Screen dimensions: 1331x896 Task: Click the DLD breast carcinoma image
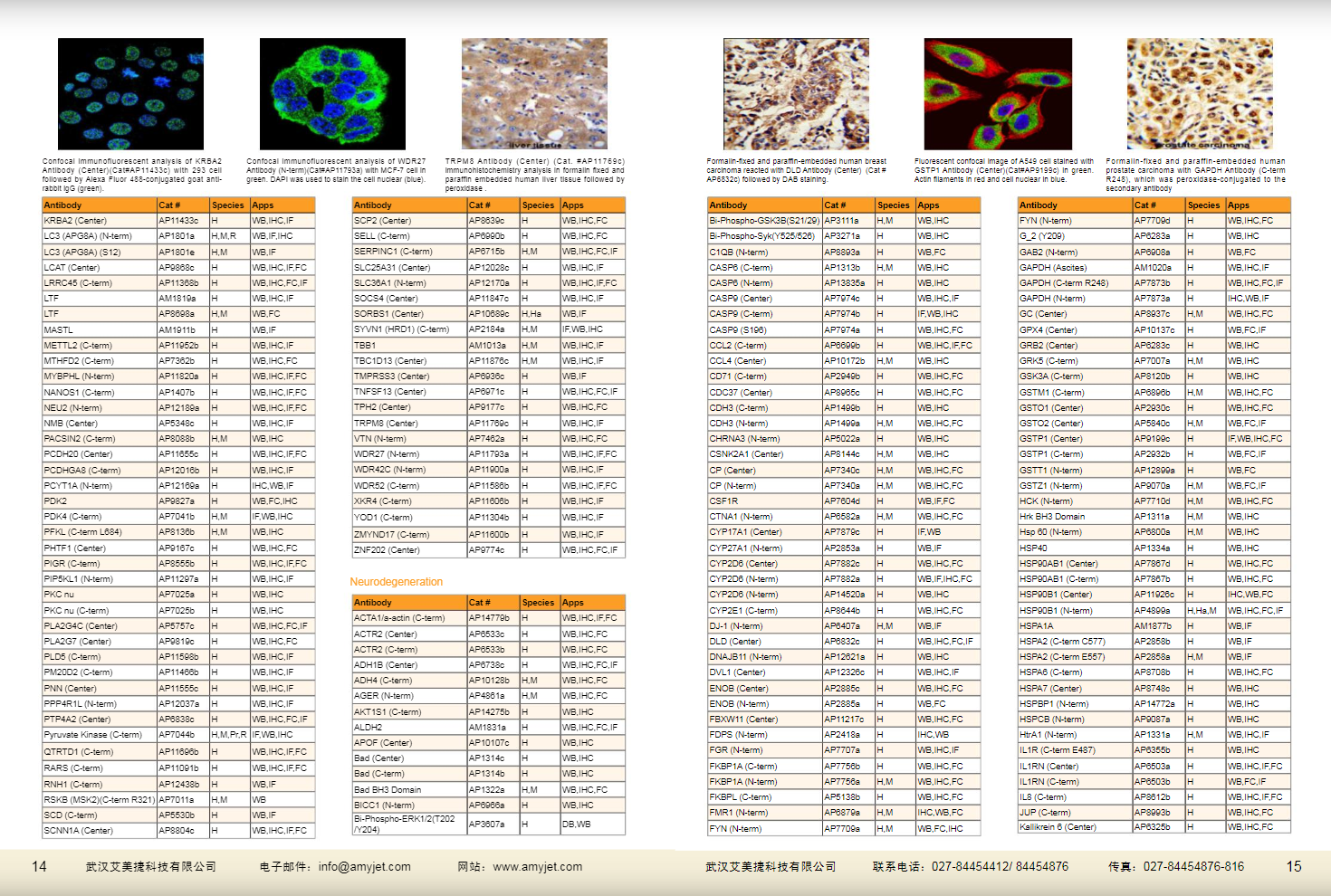tap(796, 94)
